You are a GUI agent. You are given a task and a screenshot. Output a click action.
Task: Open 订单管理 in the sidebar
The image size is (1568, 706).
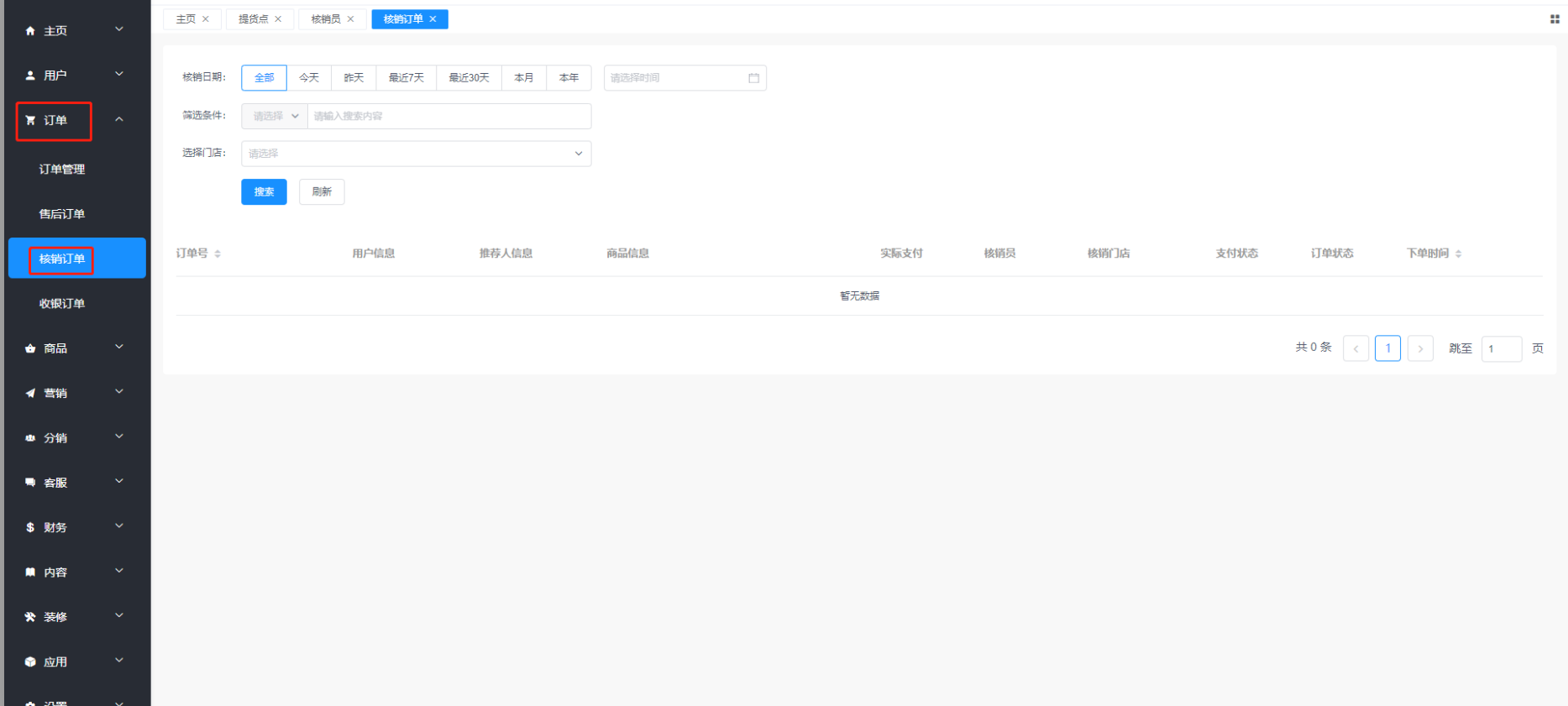tap(62, 170)
